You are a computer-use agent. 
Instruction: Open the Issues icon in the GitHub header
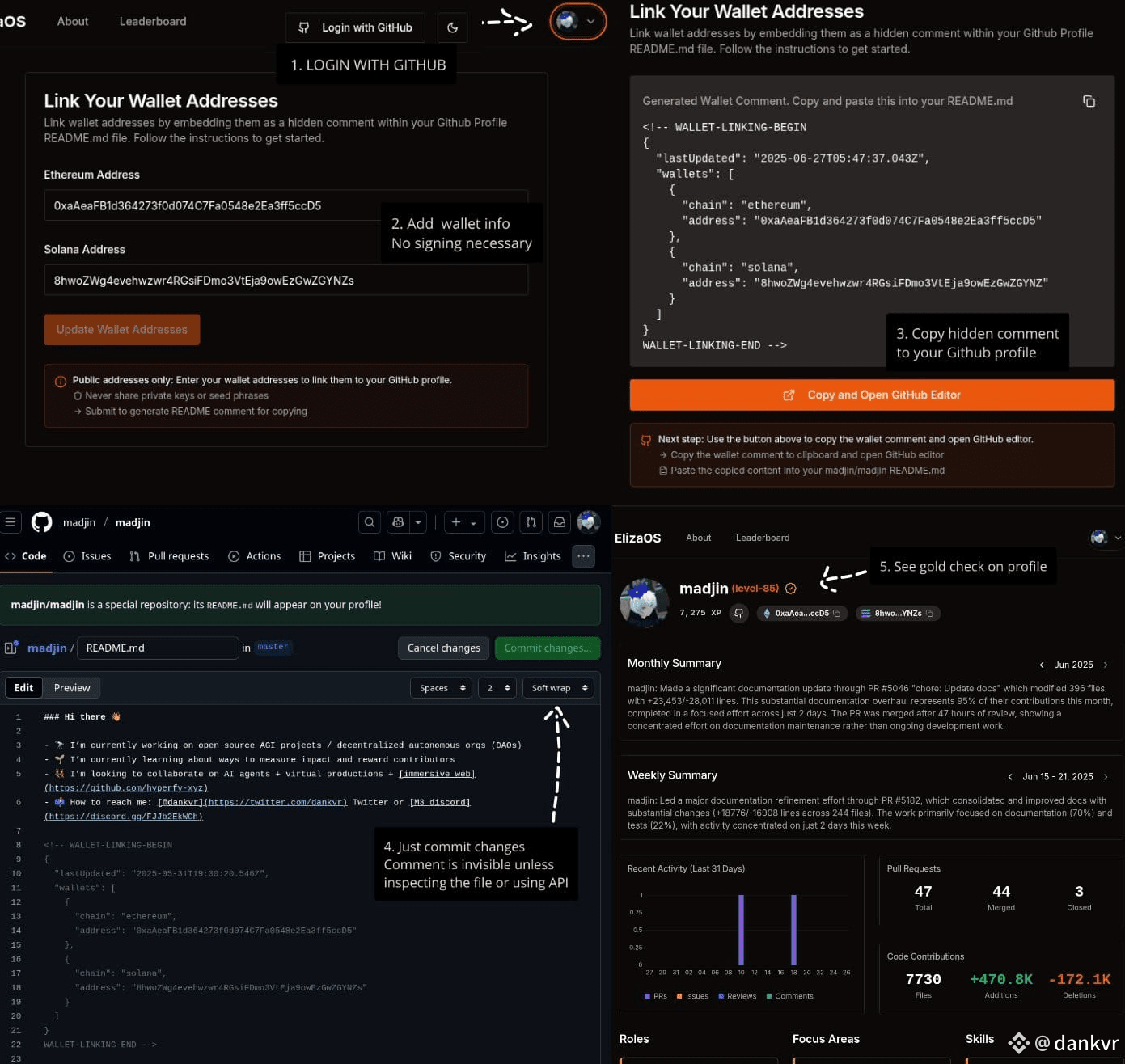coord(502,522)
